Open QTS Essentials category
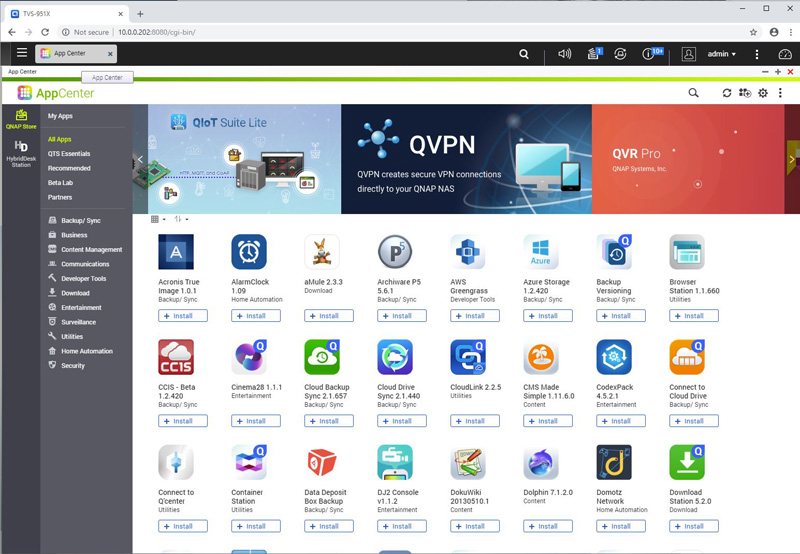 point(69,154)
